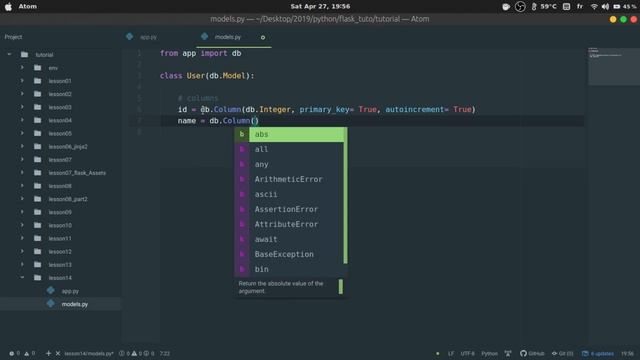Click the linter warning triangle in the status bar

click(27, 353)
